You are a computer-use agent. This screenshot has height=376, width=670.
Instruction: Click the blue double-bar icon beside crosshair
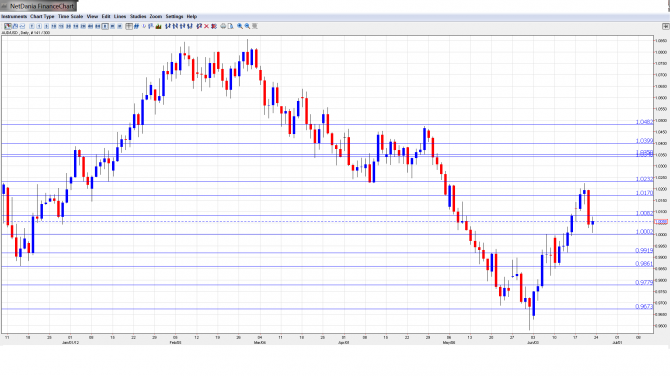pos(136,26)
